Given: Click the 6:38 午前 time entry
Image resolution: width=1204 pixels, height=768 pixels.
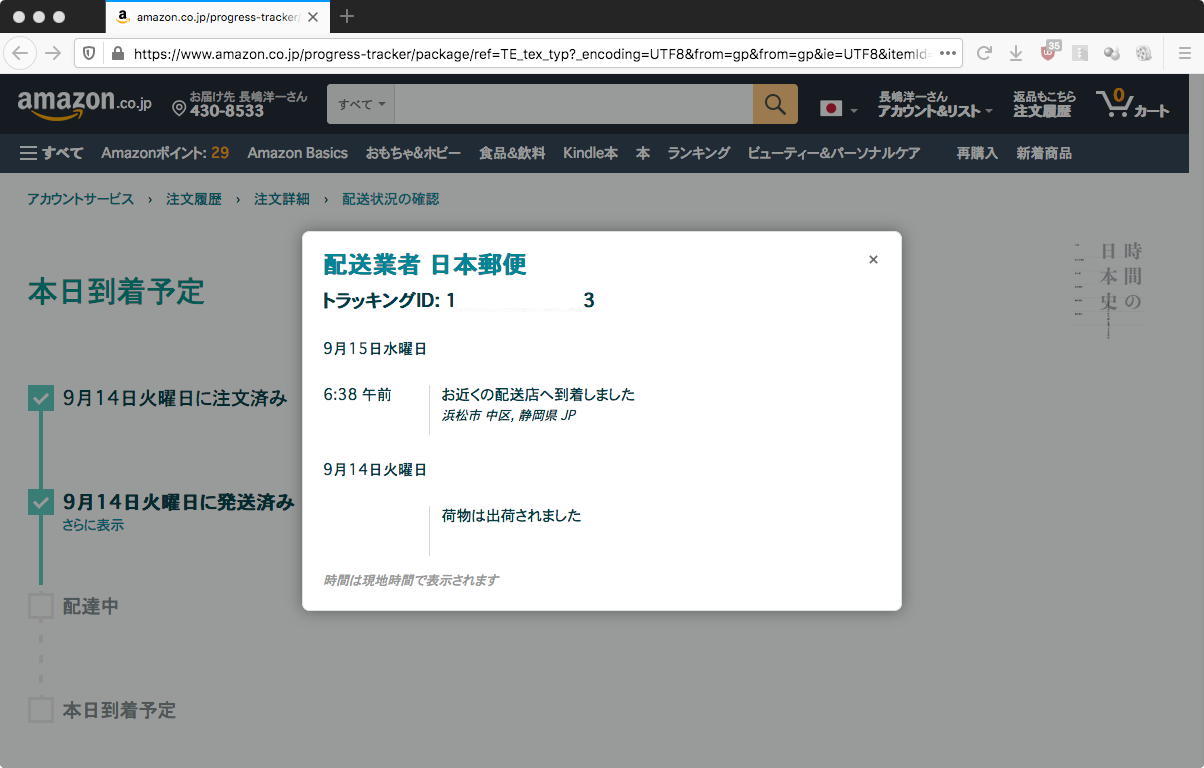Looking at the screenshot, I should coord(357,395).
